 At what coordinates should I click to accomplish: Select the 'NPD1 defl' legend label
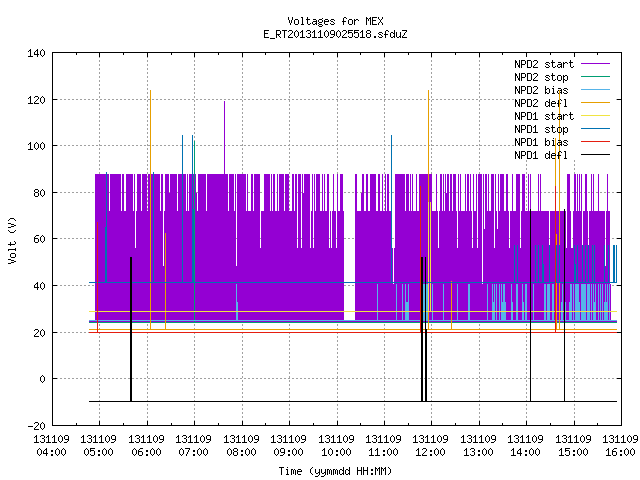[541, 156]
